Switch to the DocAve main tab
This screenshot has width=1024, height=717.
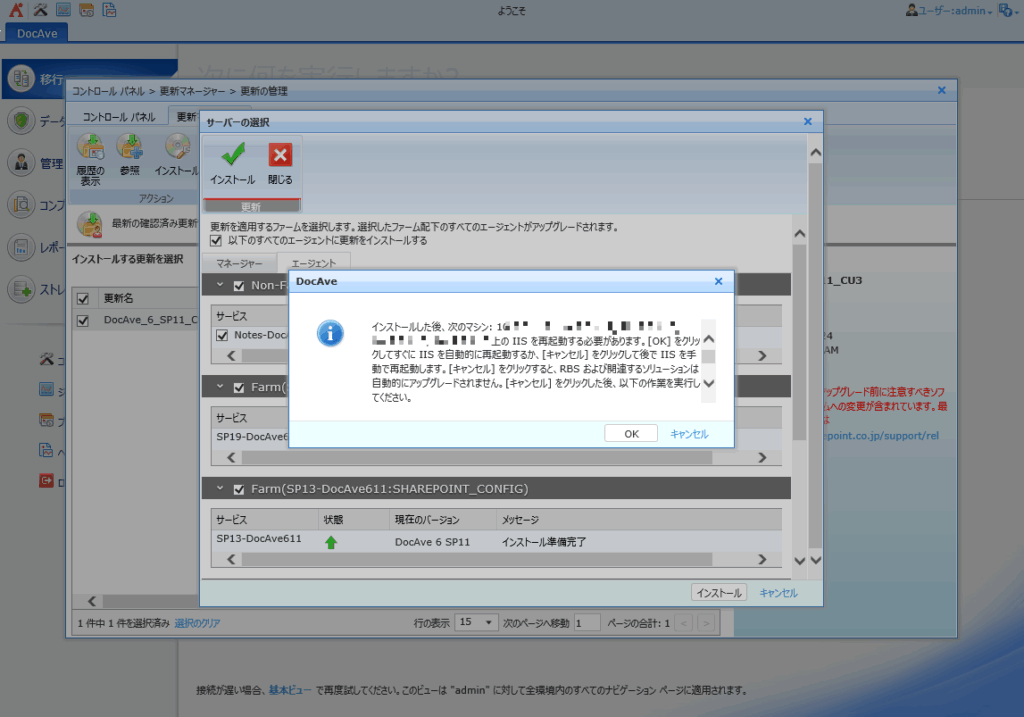coord(37,33)
